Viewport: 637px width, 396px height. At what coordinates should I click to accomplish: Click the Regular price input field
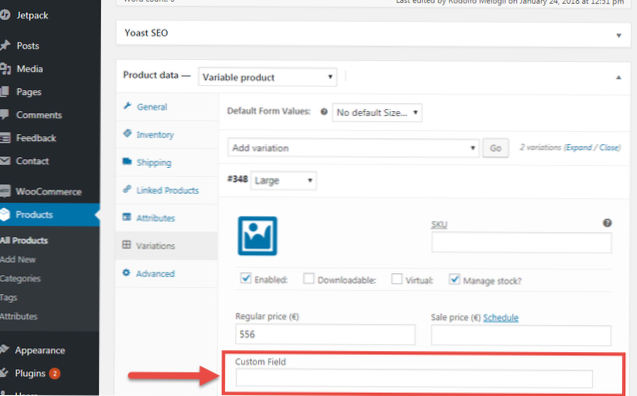click(325, 334)
